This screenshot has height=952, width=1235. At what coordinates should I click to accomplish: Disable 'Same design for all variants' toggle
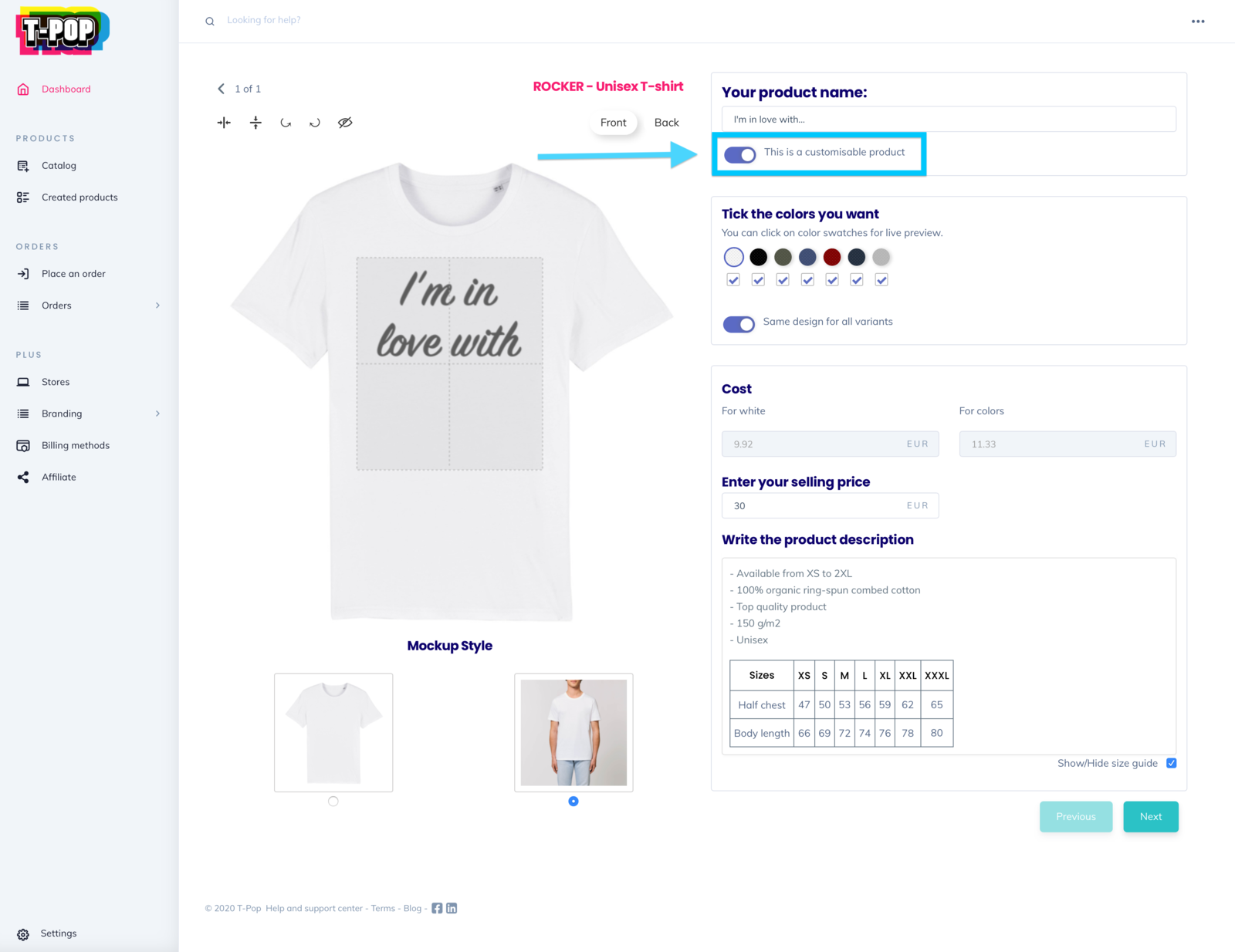(739, 324)
